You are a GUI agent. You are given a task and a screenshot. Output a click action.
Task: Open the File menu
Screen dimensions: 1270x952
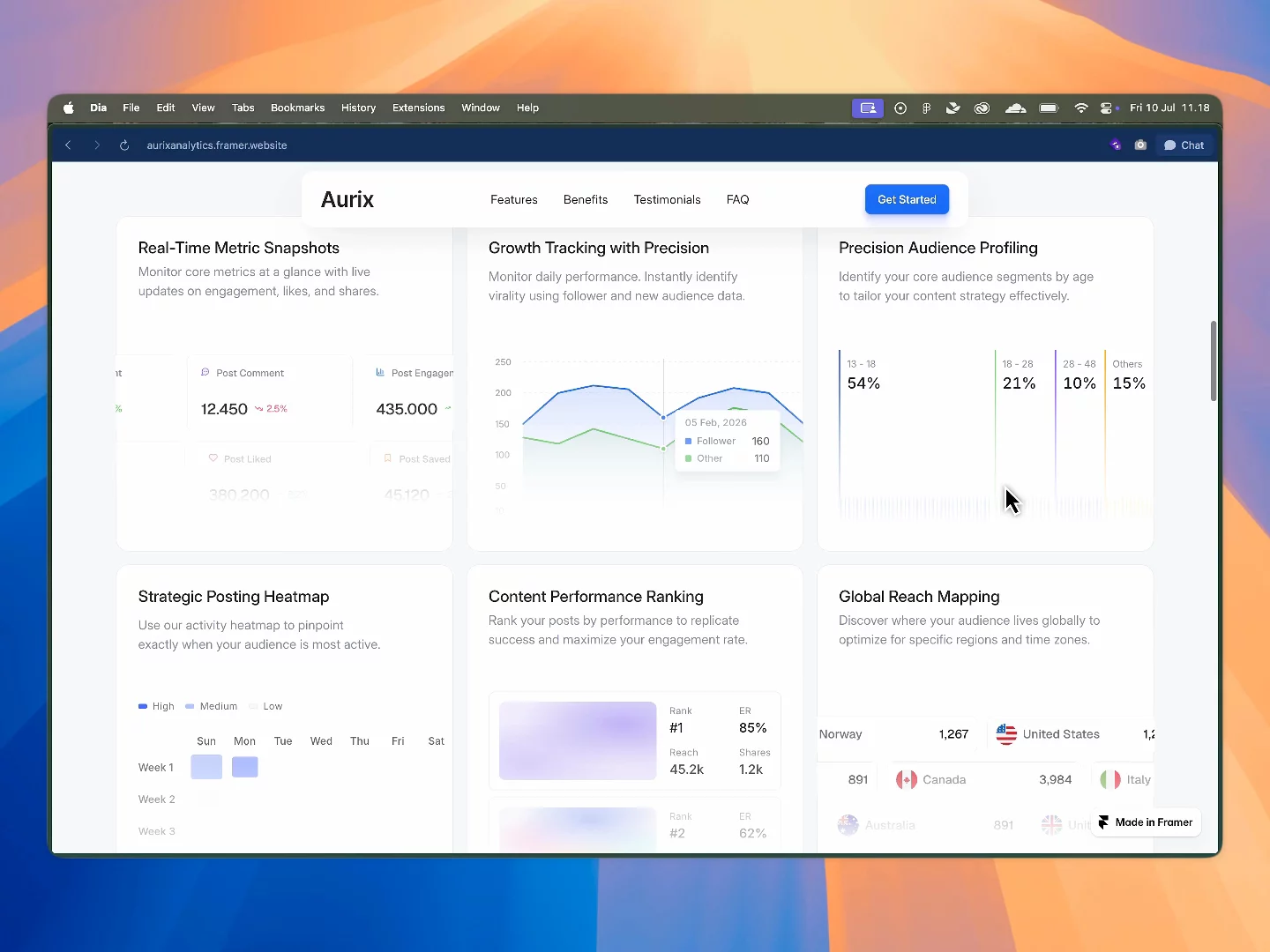click(131, 108)
